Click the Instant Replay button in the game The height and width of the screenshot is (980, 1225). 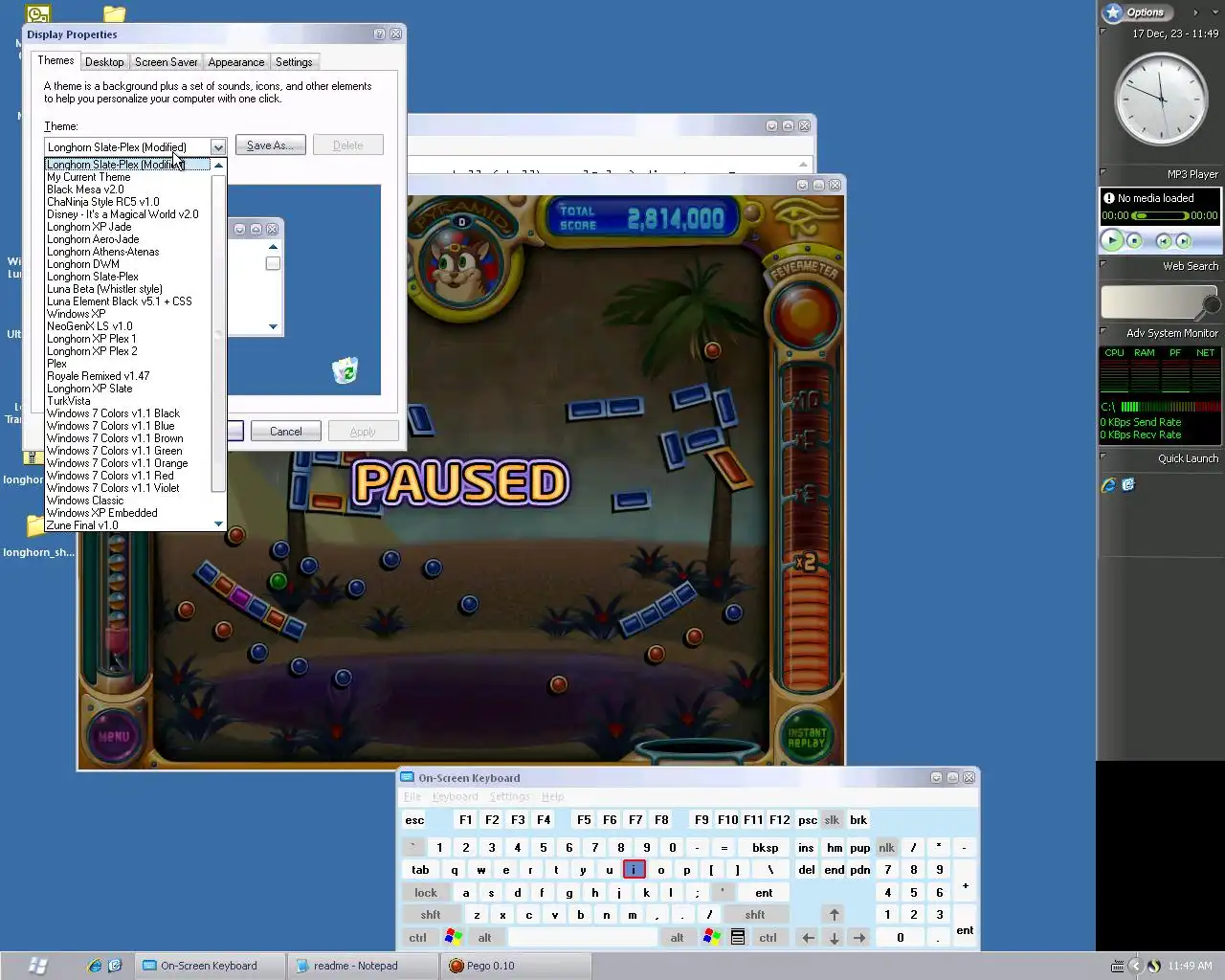pos(806,737)
